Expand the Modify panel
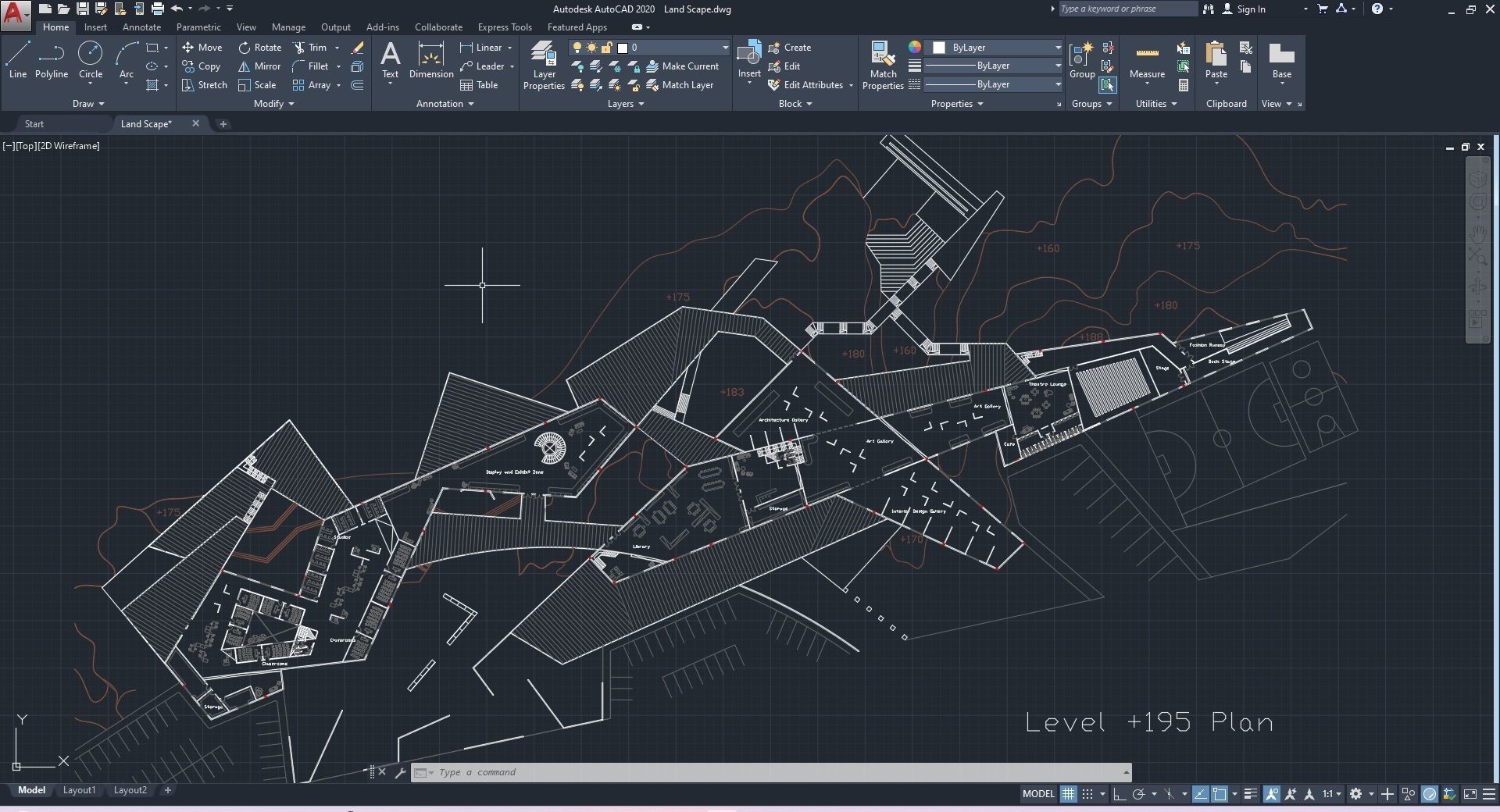The width and height of the screenshot is (1500, 812). point(274,104)
